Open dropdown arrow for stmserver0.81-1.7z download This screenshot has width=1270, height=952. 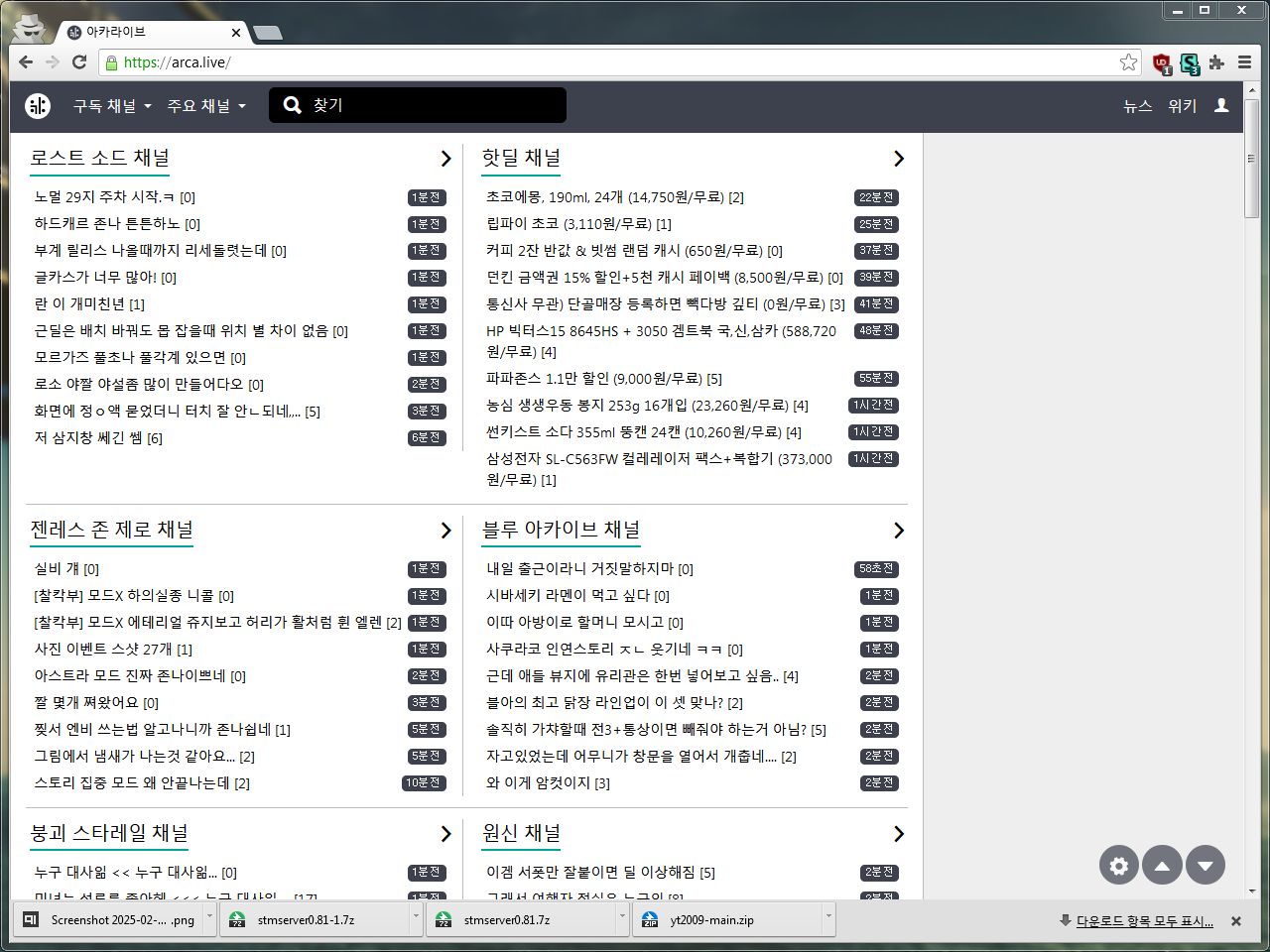tap(416, 917)
